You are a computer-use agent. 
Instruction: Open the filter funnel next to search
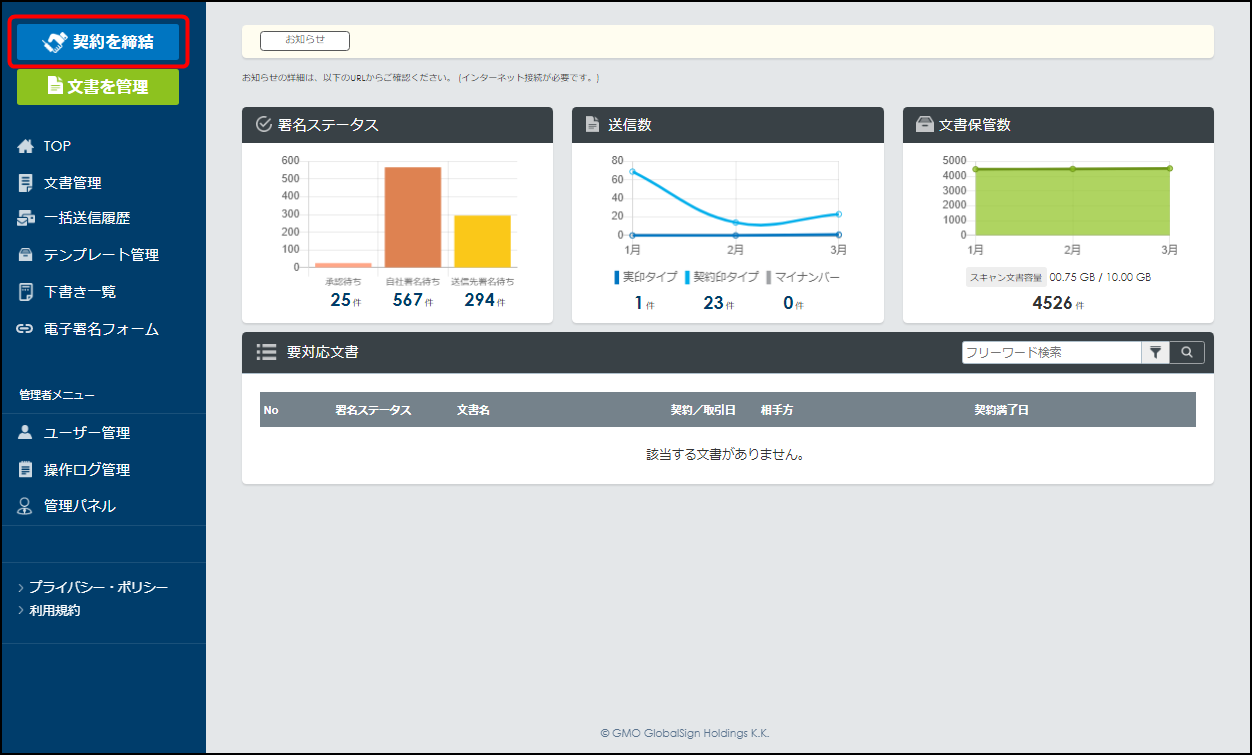(x=1155, y=352)
